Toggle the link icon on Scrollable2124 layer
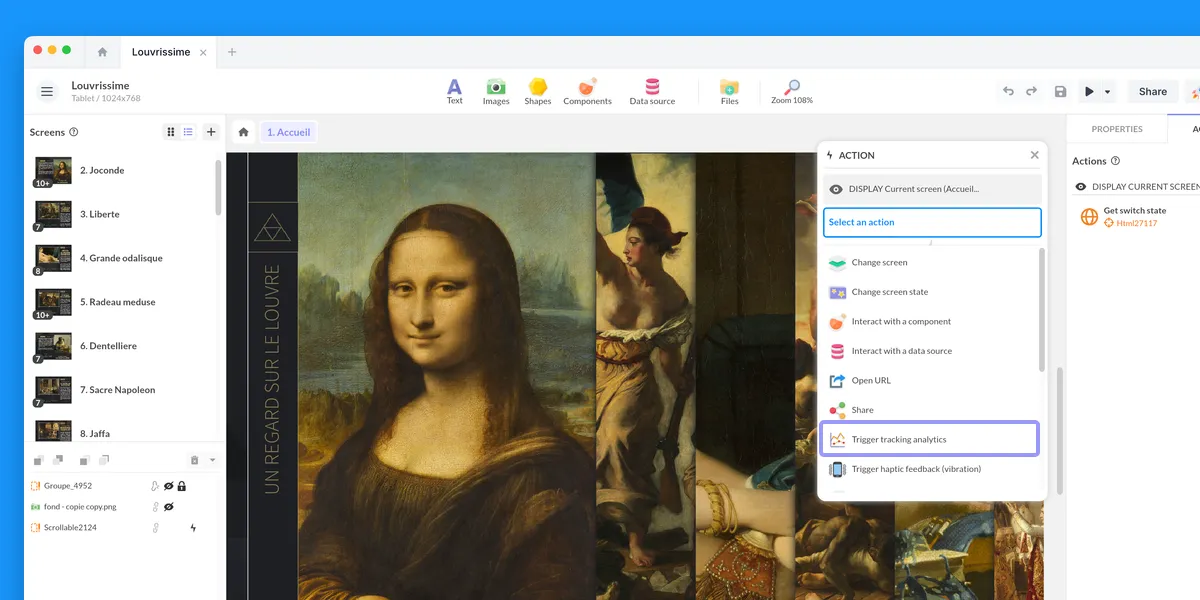Viewport: 1200px width, 600px height. (x=155, y=528)
